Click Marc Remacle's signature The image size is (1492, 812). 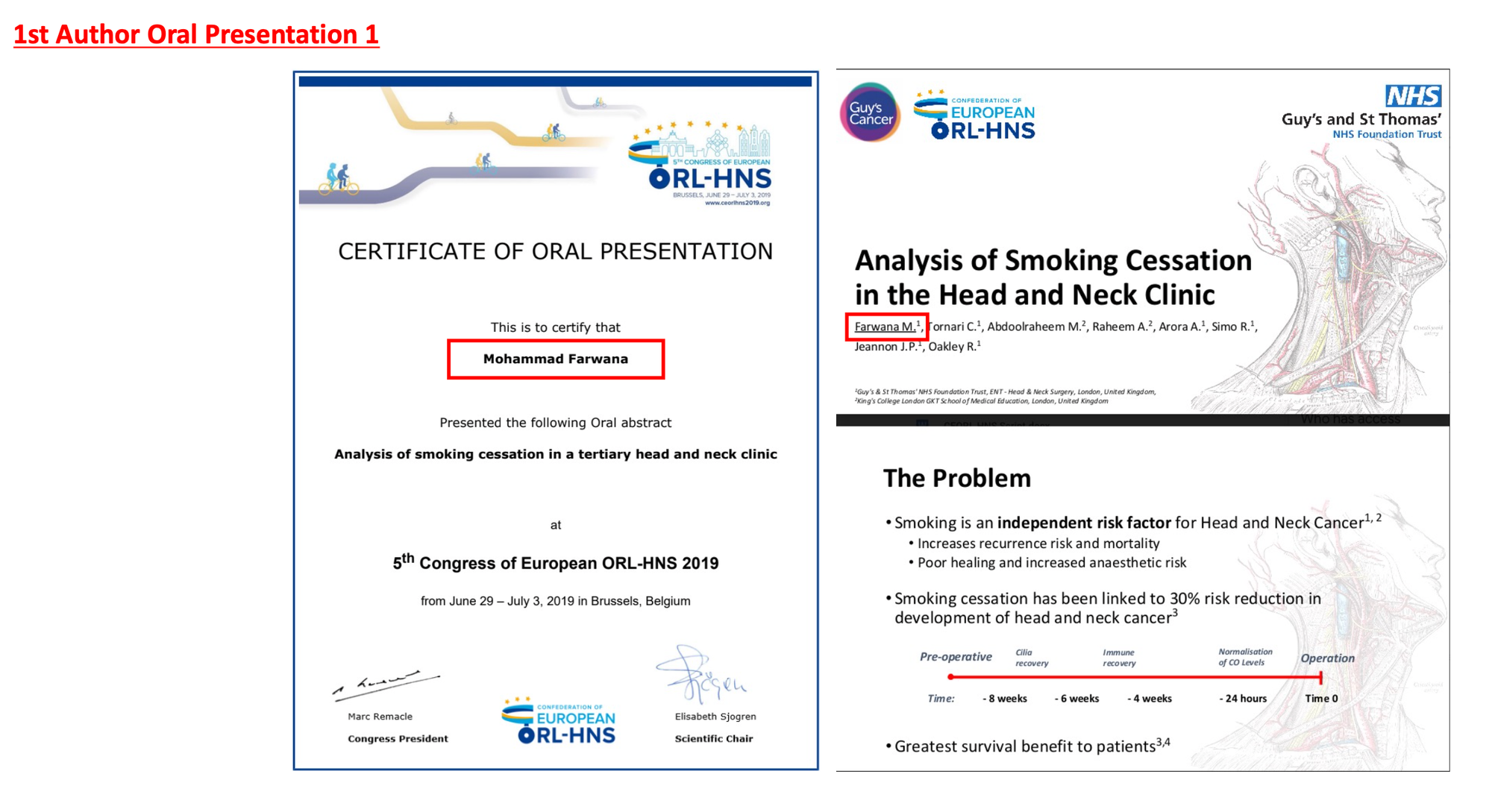pyautogui.click(x=385, y=684)
